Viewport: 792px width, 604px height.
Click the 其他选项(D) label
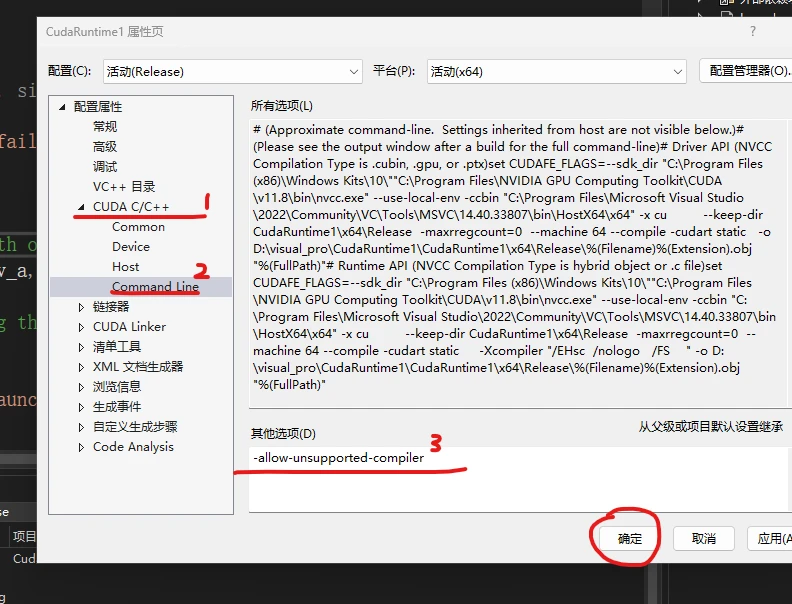coord(283,433)
